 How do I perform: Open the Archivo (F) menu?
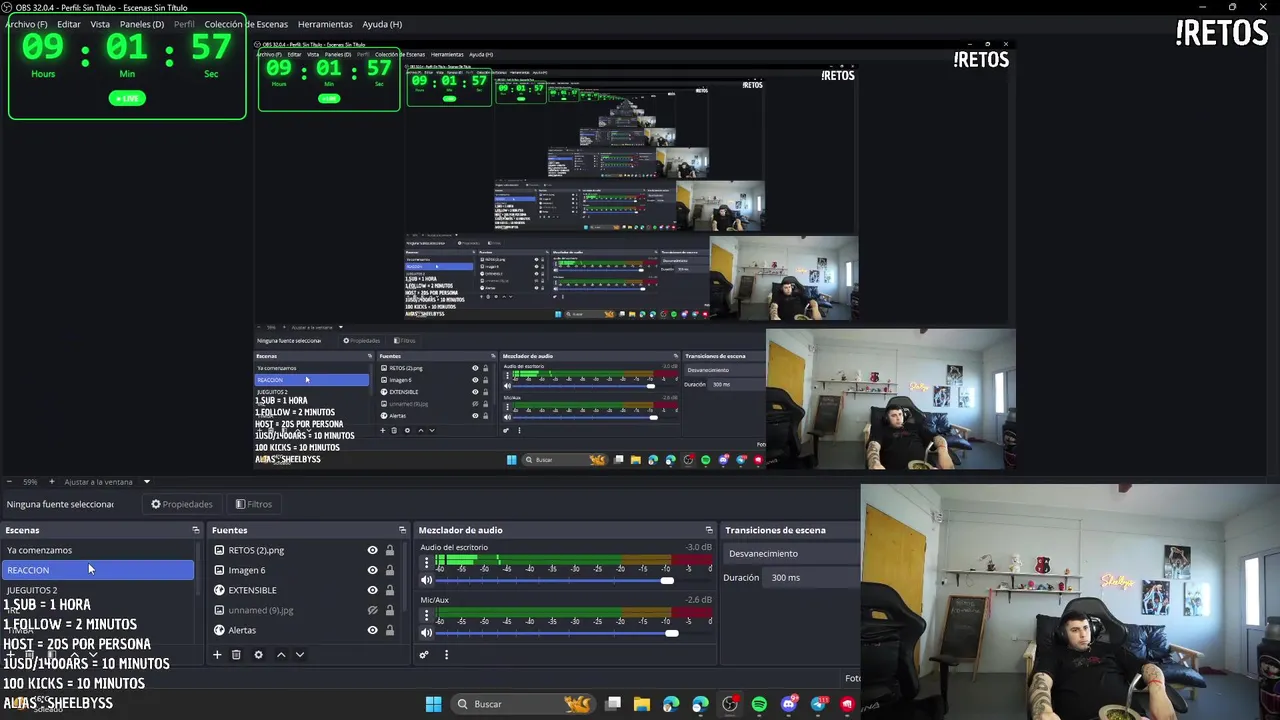coord(27,24)
